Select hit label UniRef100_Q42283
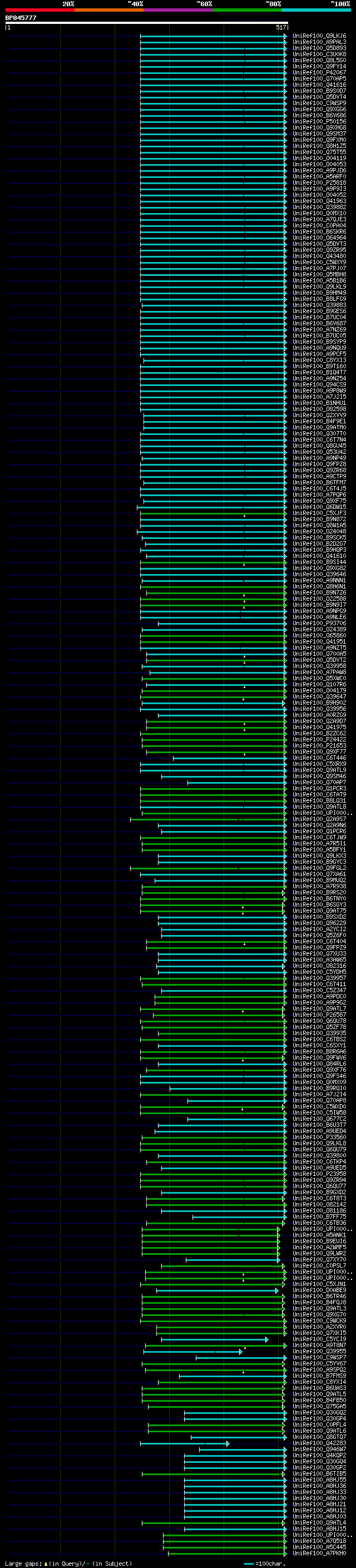356x1568 pixels. coord(319,1443)
